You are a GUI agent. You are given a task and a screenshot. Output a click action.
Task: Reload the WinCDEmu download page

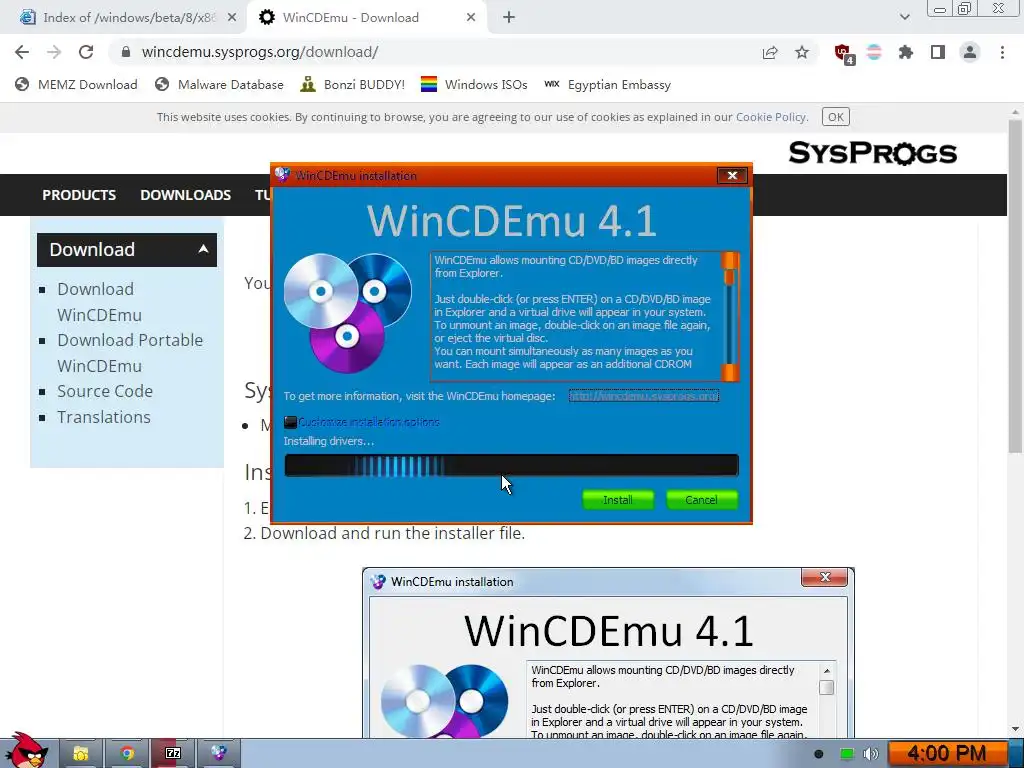(86, 52)
